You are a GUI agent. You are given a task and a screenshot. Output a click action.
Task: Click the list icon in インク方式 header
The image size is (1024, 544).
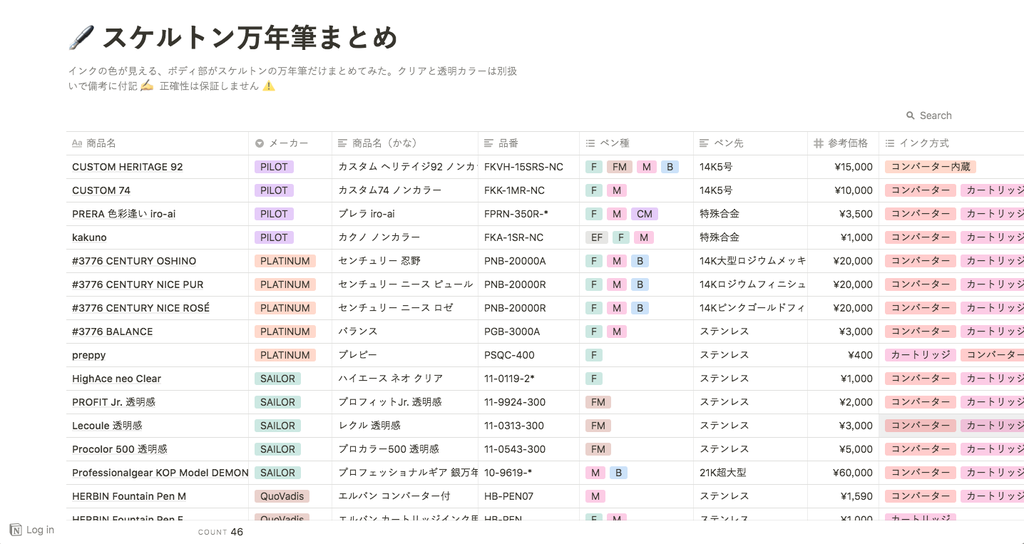[889, 143]
